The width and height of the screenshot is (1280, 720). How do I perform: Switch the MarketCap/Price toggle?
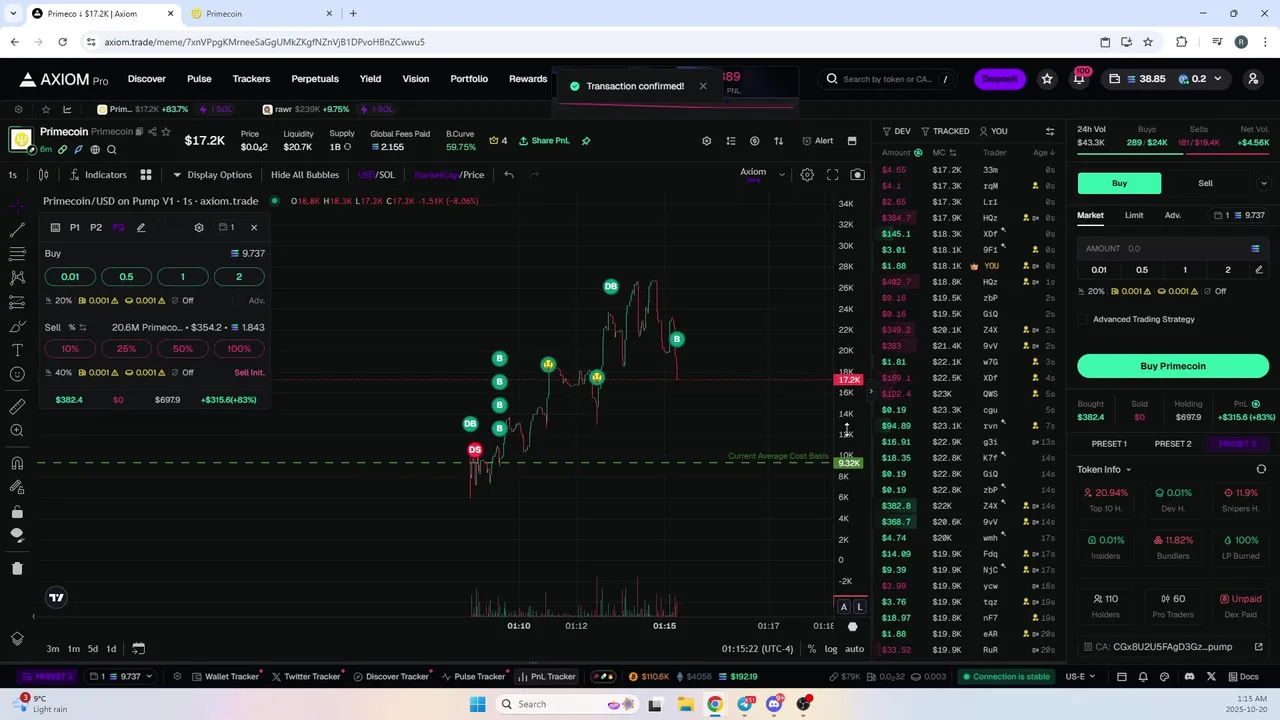[x=449, y=175]
